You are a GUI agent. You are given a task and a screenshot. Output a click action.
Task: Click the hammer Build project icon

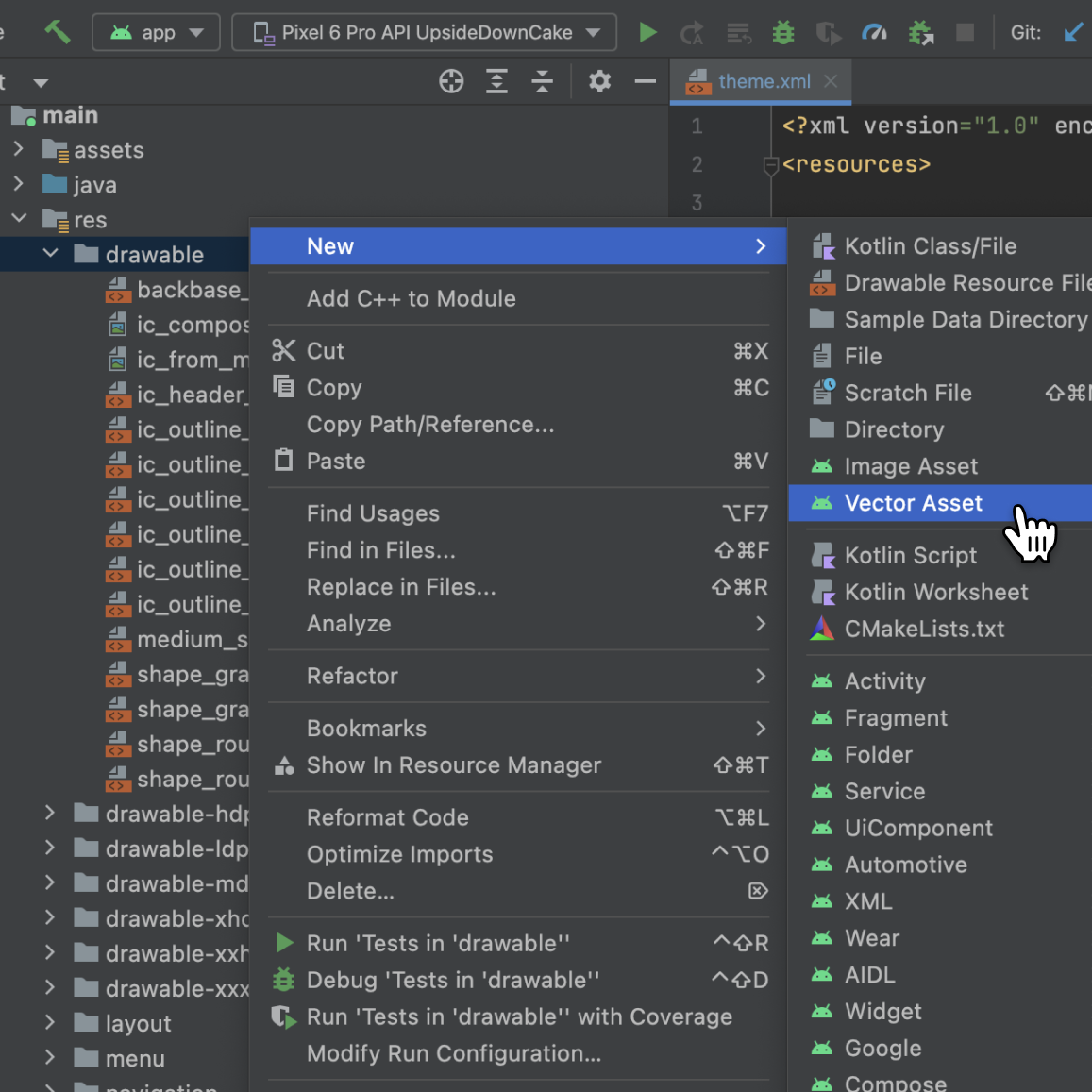(57, 32)
